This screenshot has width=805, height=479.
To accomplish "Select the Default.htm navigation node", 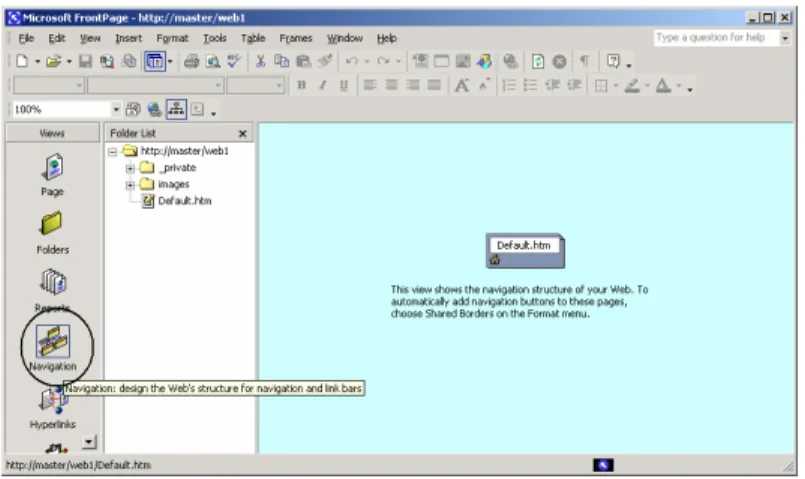I will point(525,251).
